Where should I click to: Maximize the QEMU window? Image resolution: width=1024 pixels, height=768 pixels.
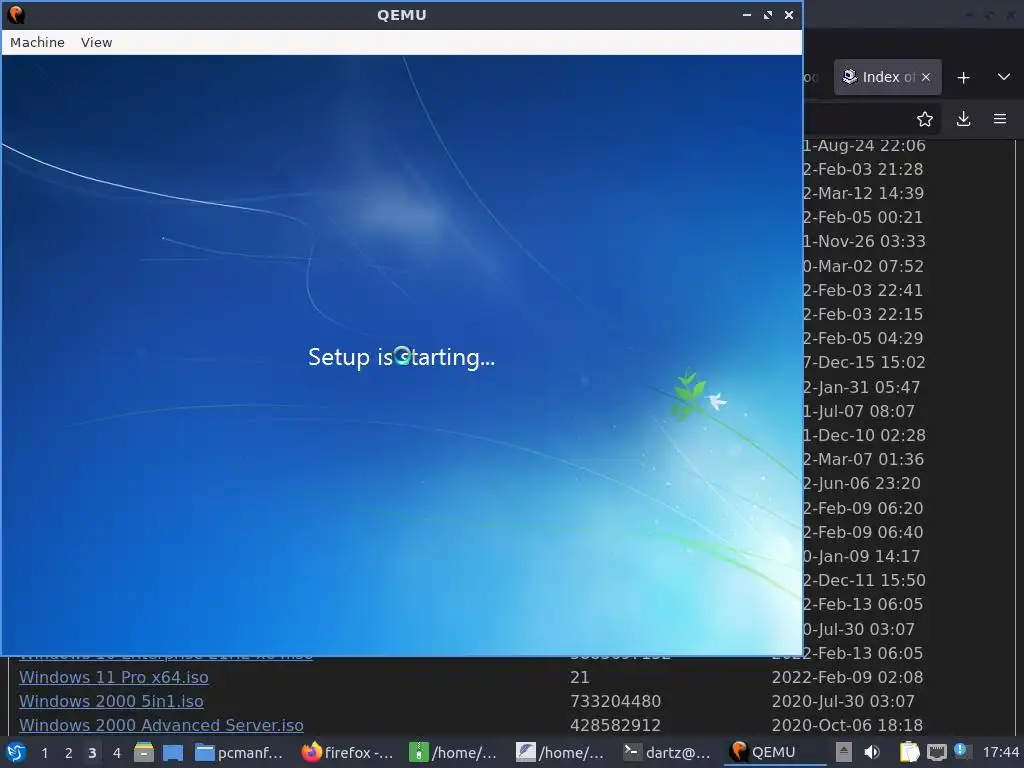(x=767, y=14)
